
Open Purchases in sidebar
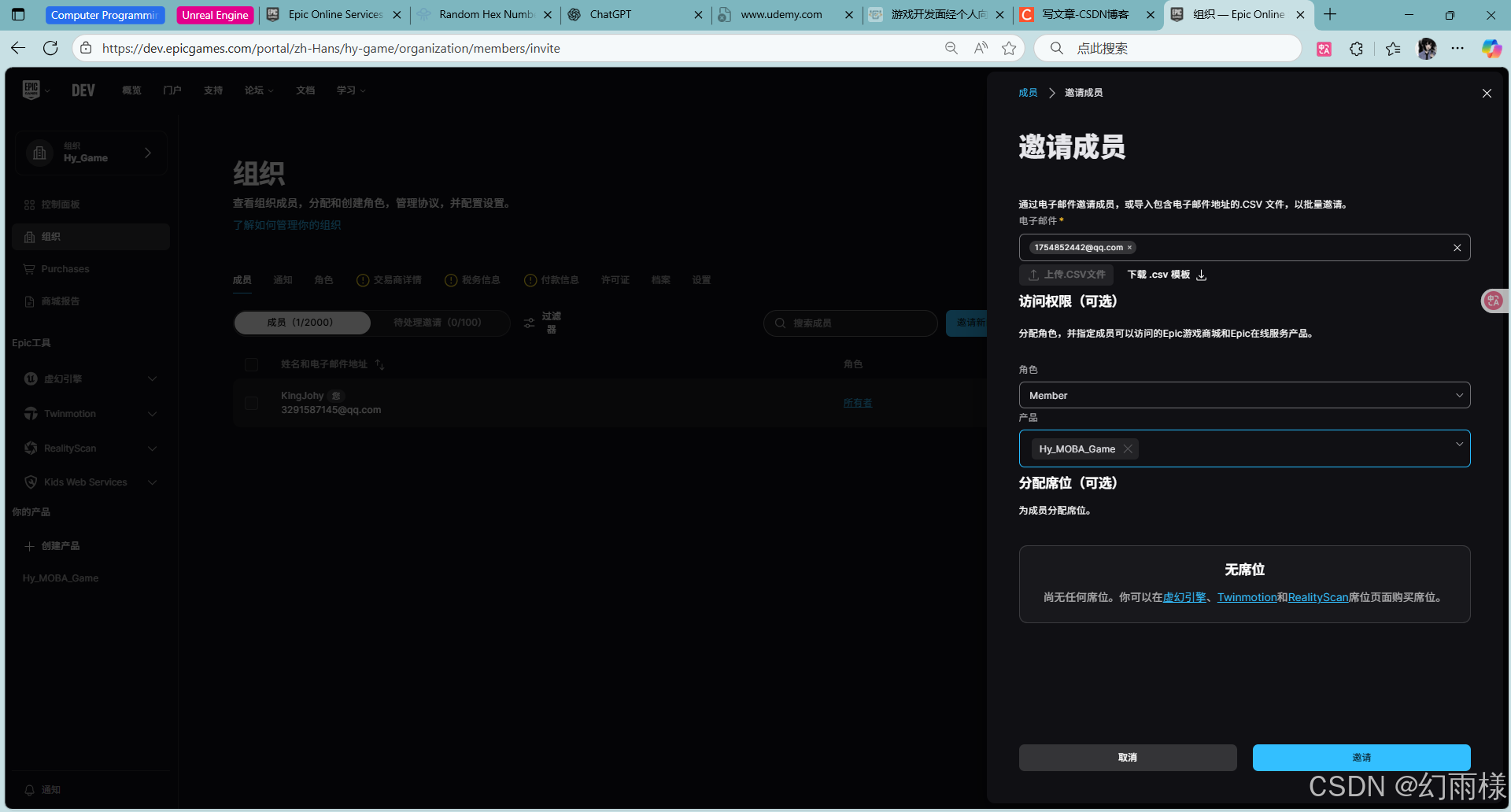pyautogui.click(x=91, y=269)
